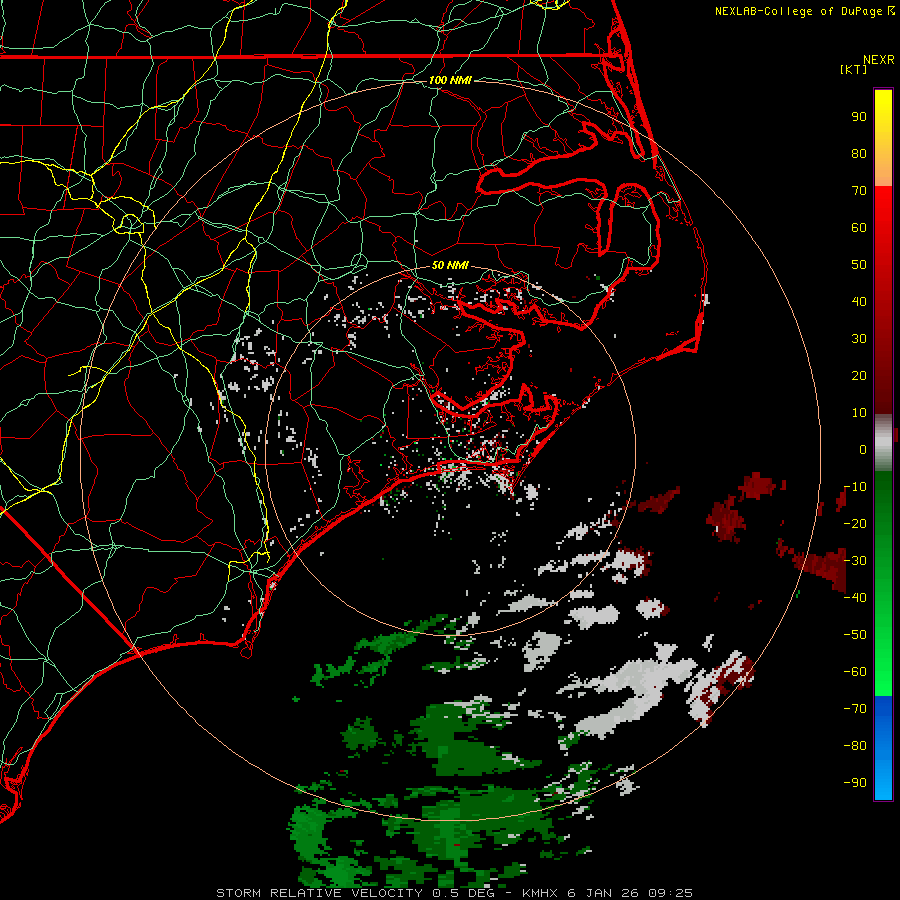Click the 50 value on the velocity scale
This screenshot has width=900, height=900.
[x=859, y=265]
